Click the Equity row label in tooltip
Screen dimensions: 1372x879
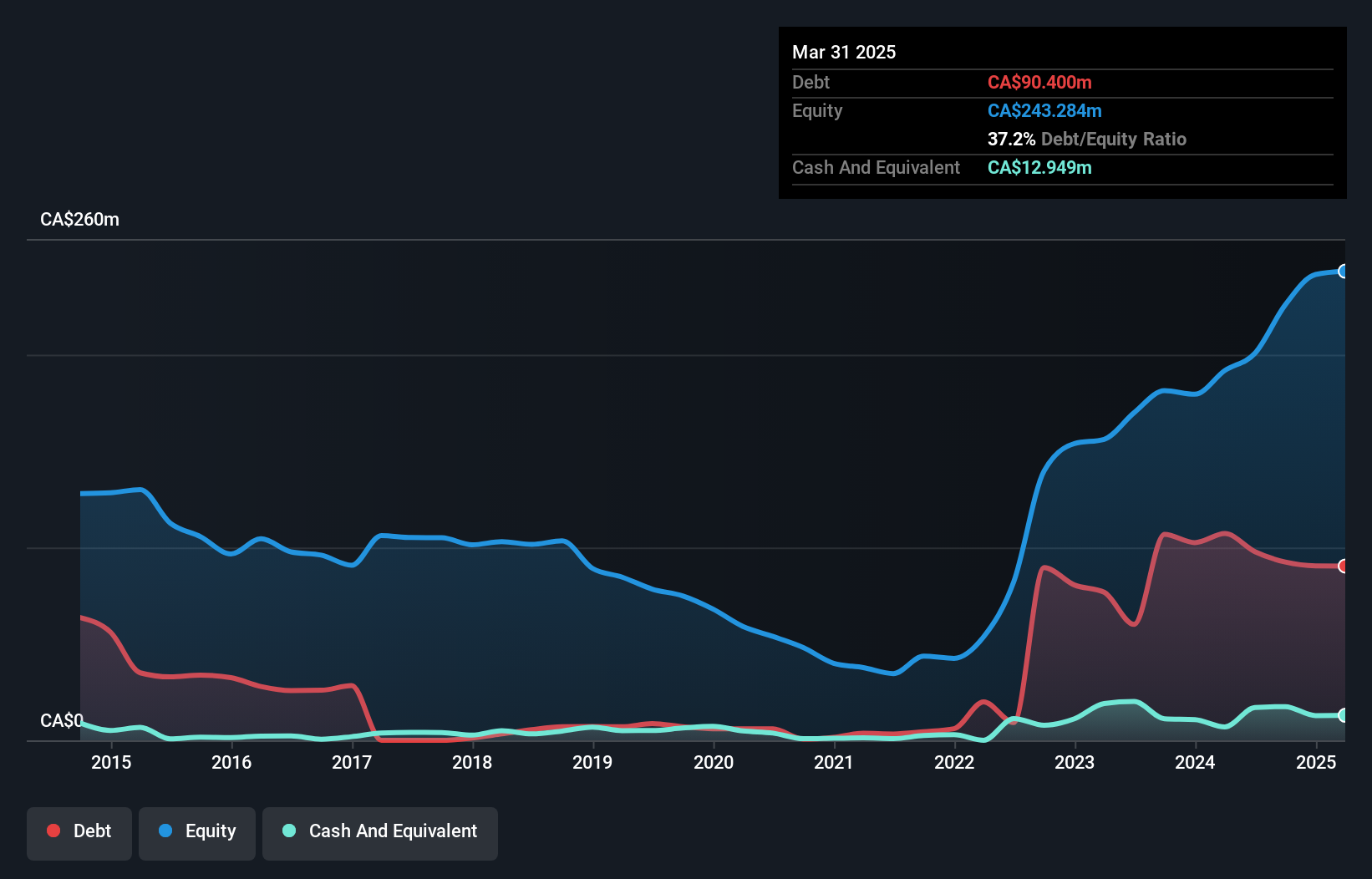pos(817,111)
